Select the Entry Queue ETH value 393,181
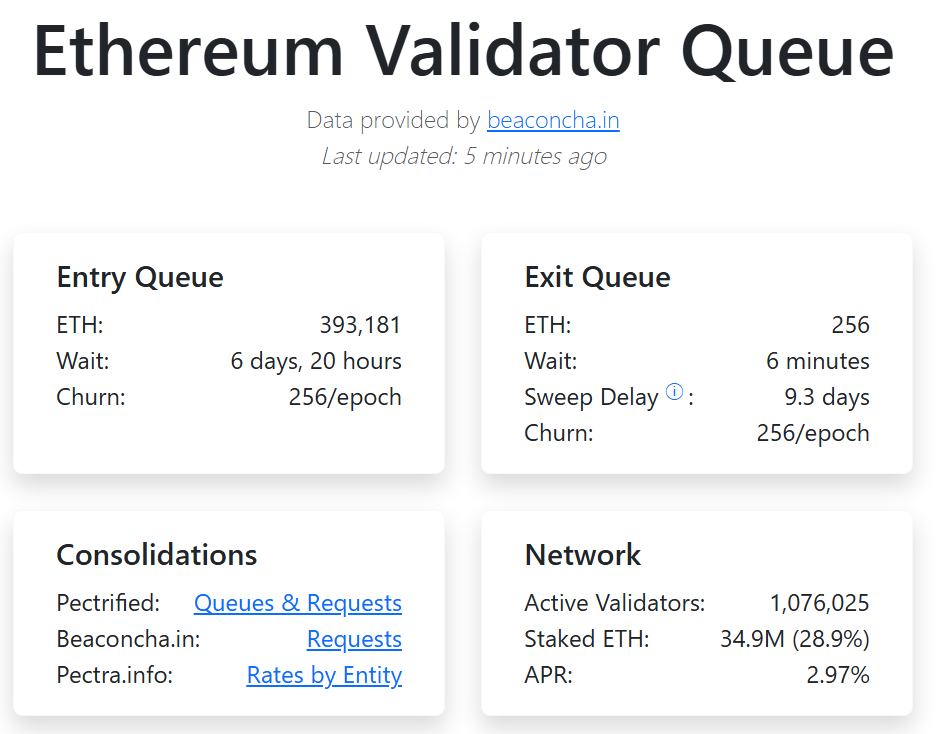The image size is (946, 734). pyautogui.click(x=360, y=325)
